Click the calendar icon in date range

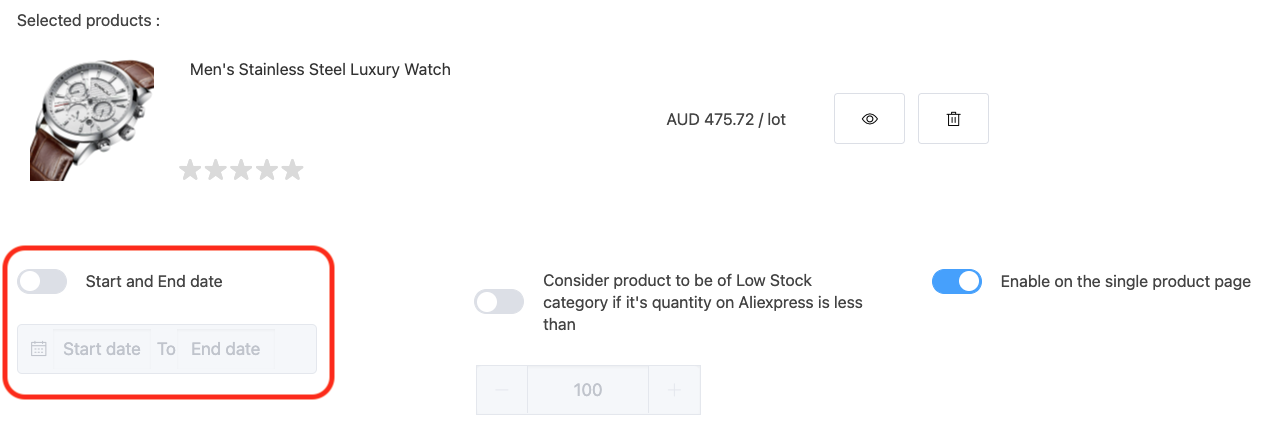39,349
